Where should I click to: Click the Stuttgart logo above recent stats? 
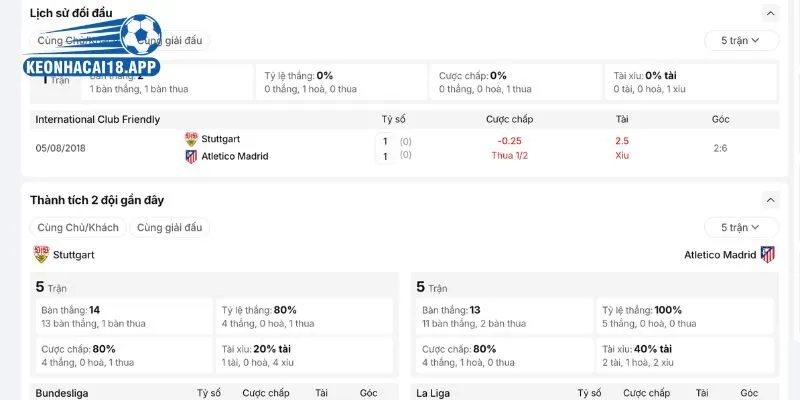pos(41,254)
